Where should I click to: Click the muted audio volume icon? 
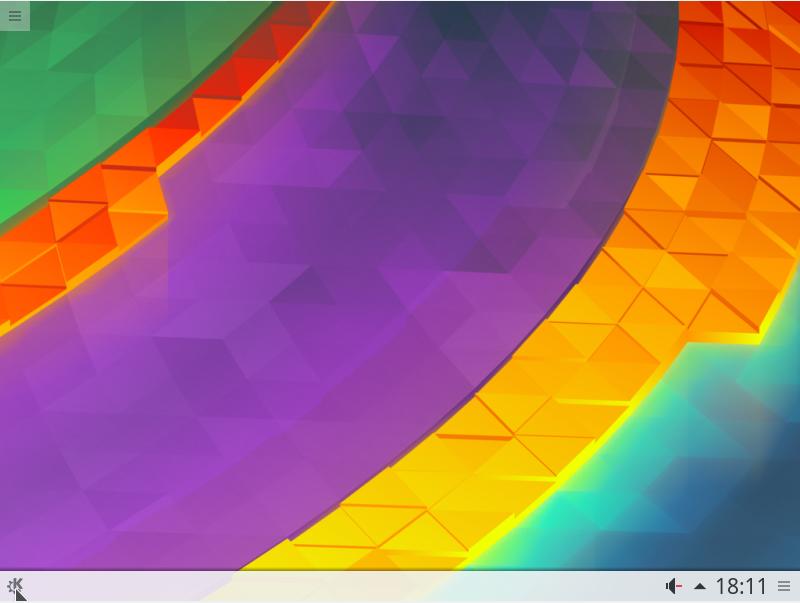[673, 586]
